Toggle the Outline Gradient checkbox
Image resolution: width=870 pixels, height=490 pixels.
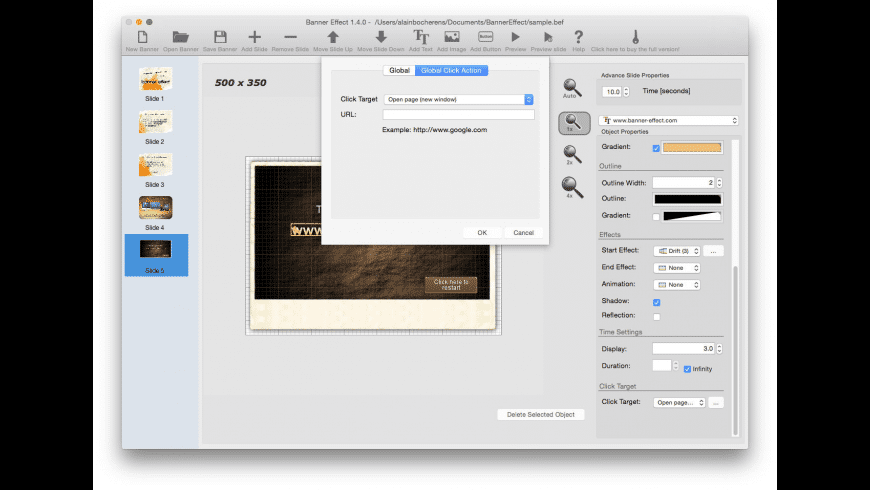(x=656, y=217)
